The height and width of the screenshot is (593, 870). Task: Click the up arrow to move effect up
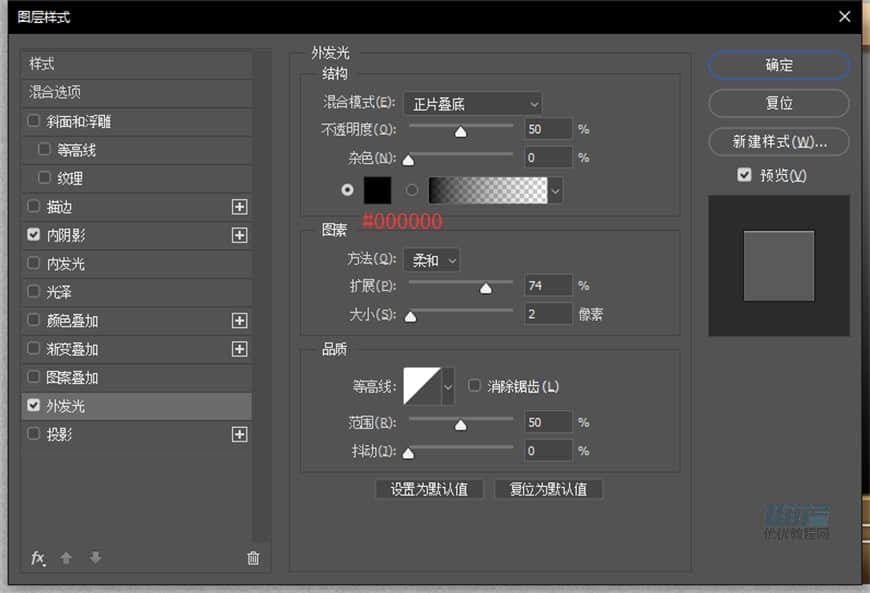point(65,558)
